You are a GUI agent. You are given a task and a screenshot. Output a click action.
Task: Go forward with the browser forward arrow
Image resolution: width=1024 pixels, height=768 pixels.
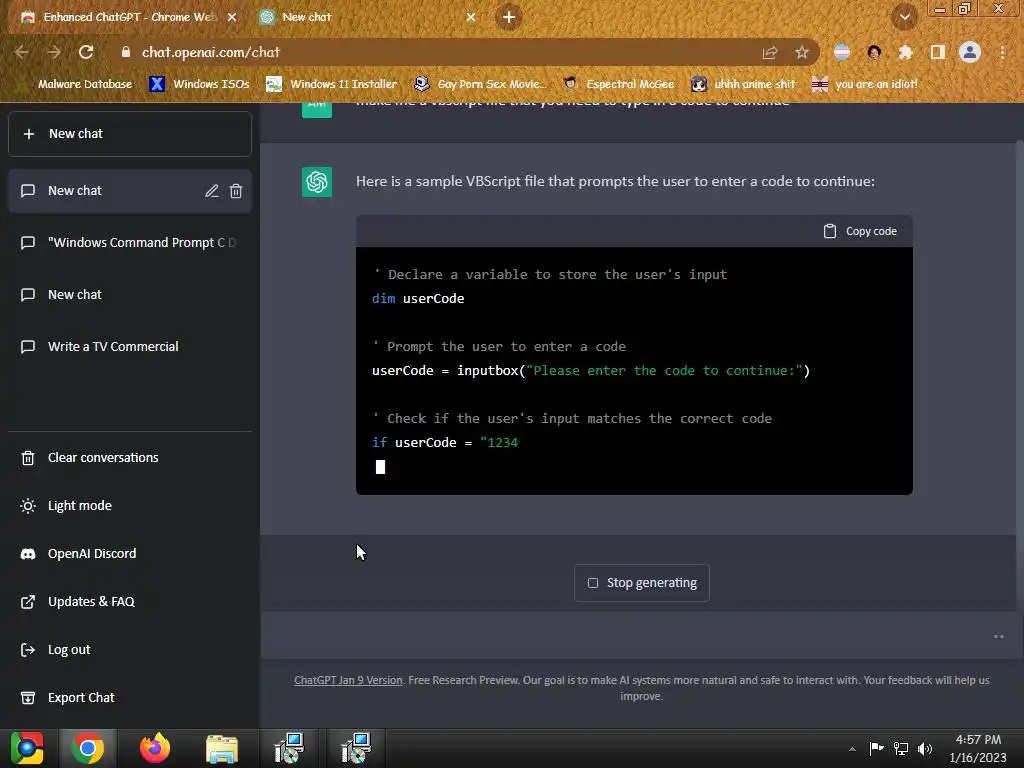54,52
